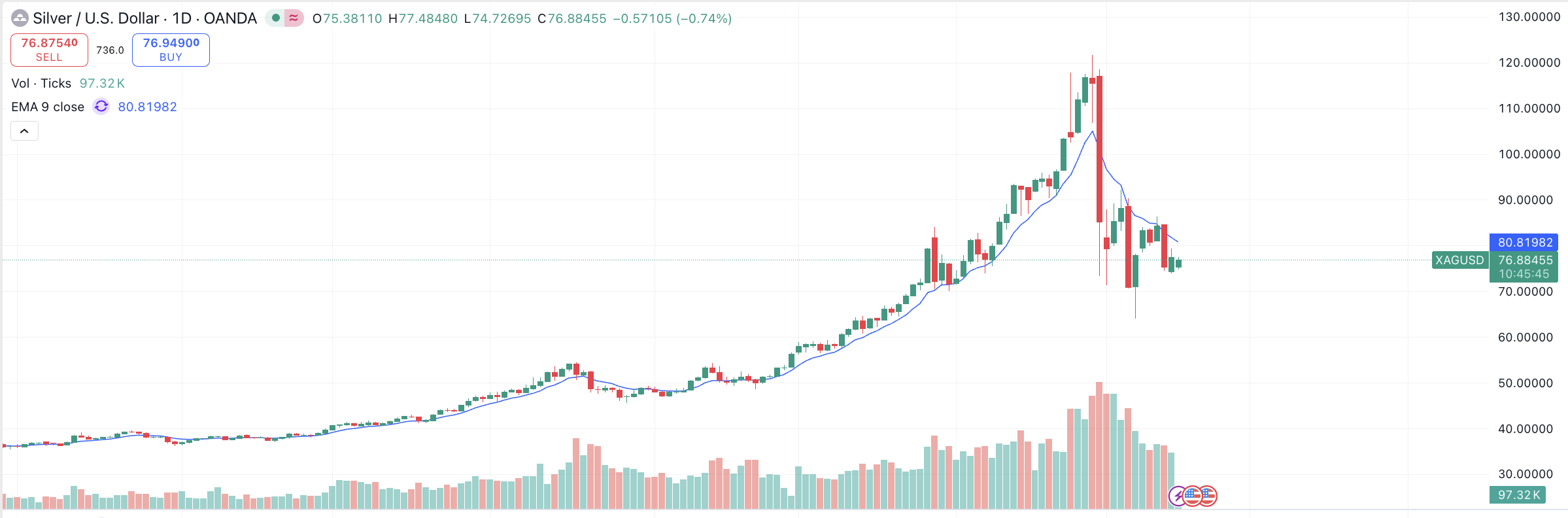This screenshot has width=1568, height=518.
Task: Click the green XAGUSD price axis tag
Action: pyautogui.click(x=1459, y=260)
